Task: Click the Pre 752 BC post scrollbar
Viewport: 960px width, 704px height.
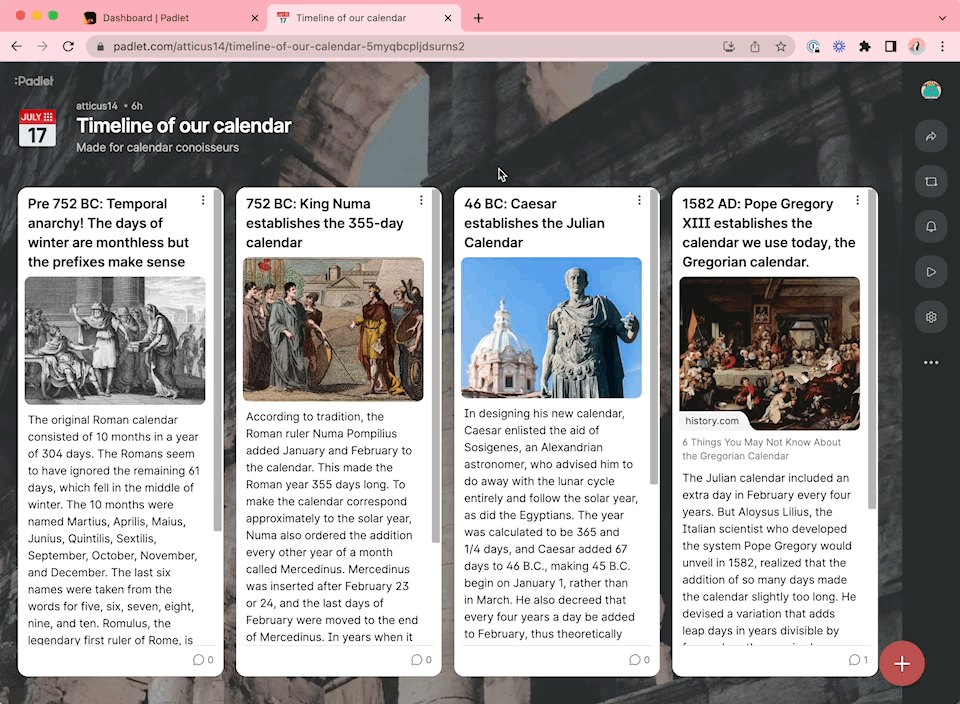Action: 217,361
